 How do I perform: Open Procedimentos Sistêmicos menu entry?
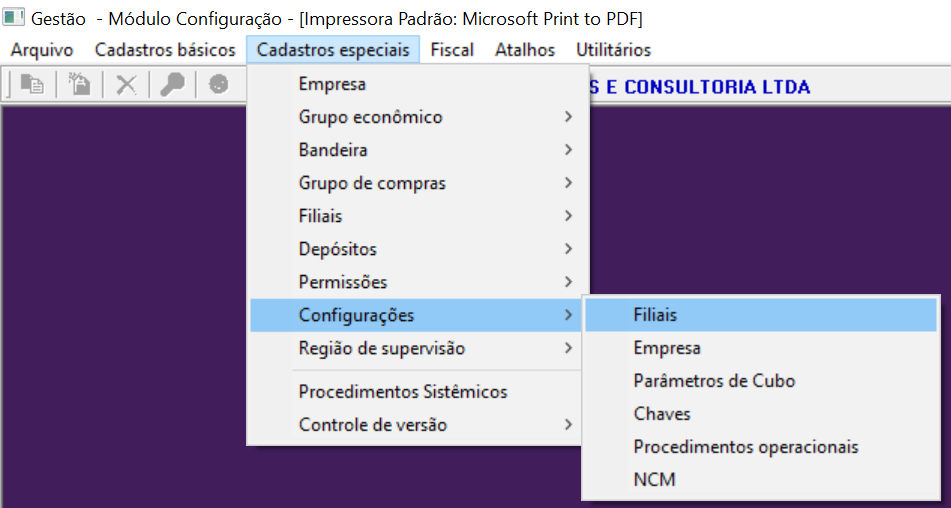pos(402,392)
